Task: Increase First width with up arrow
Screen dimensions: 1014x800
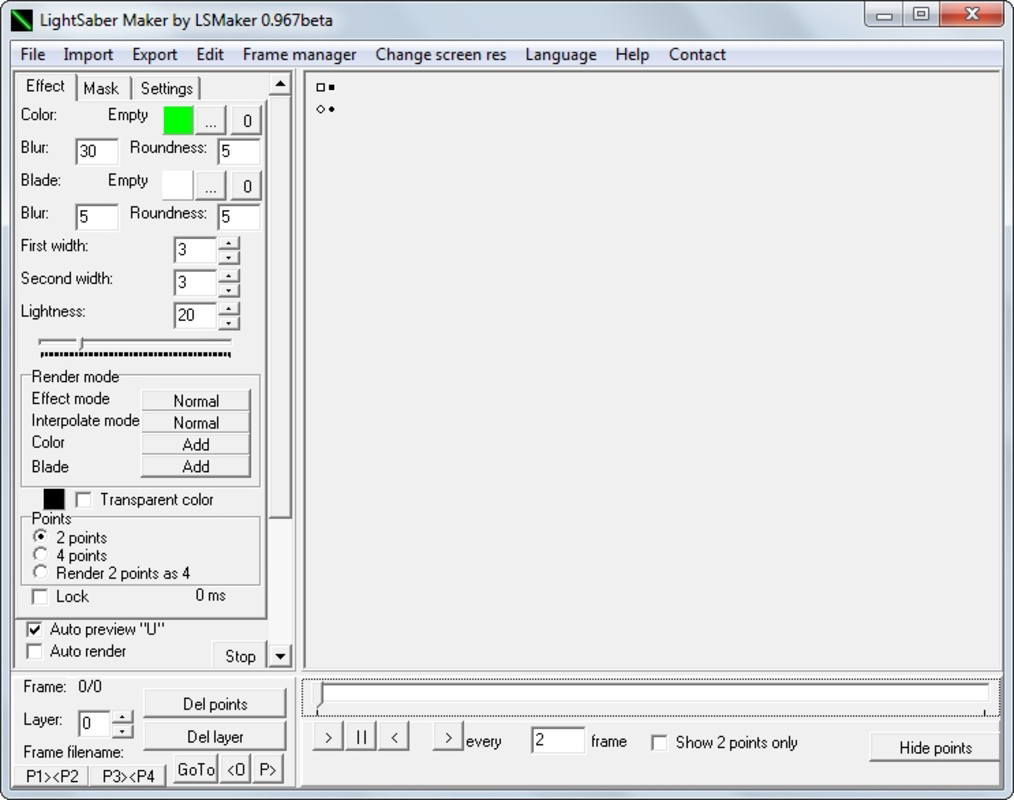Action: (229, 243)
